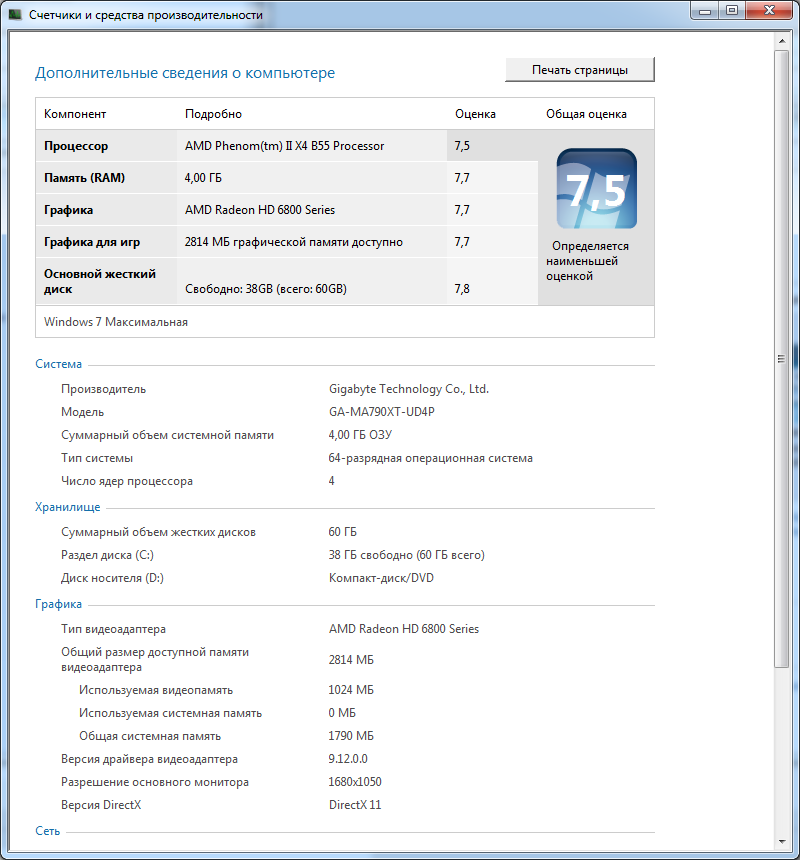This screenshot has height=860, width=800.
Task: Click the scrollbar up arrow
Action: tap(782, 41)
